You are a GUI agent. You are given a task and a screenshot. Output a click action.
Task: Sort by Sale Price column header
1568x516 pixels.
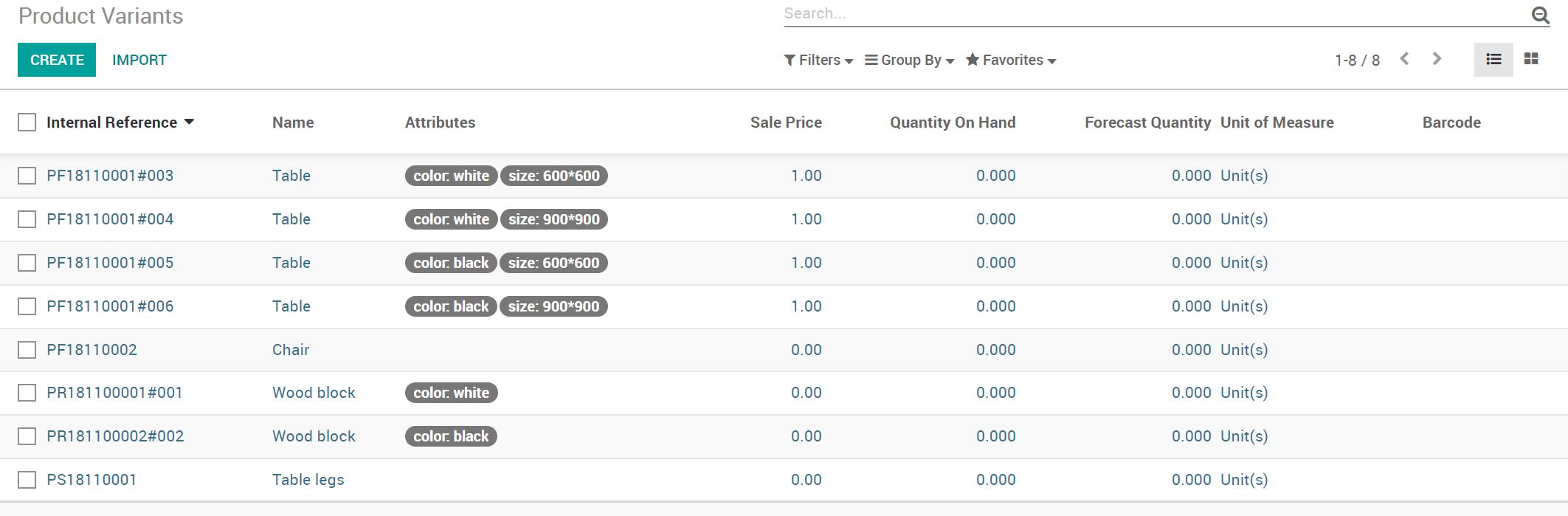tap(786, 123)
